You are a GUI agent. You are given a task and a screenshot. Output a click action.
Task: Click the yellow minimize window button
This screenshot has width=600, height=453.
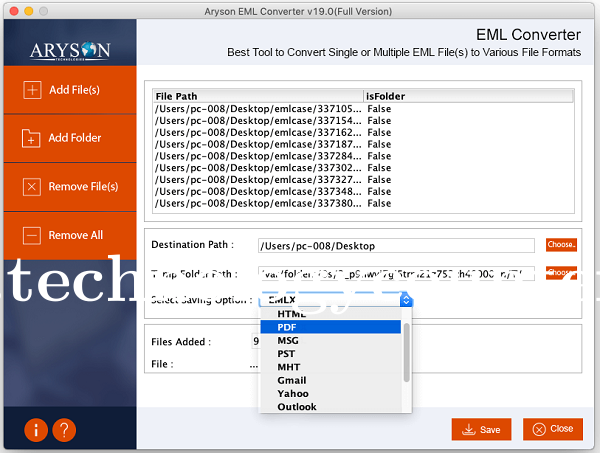coord(29,11)
